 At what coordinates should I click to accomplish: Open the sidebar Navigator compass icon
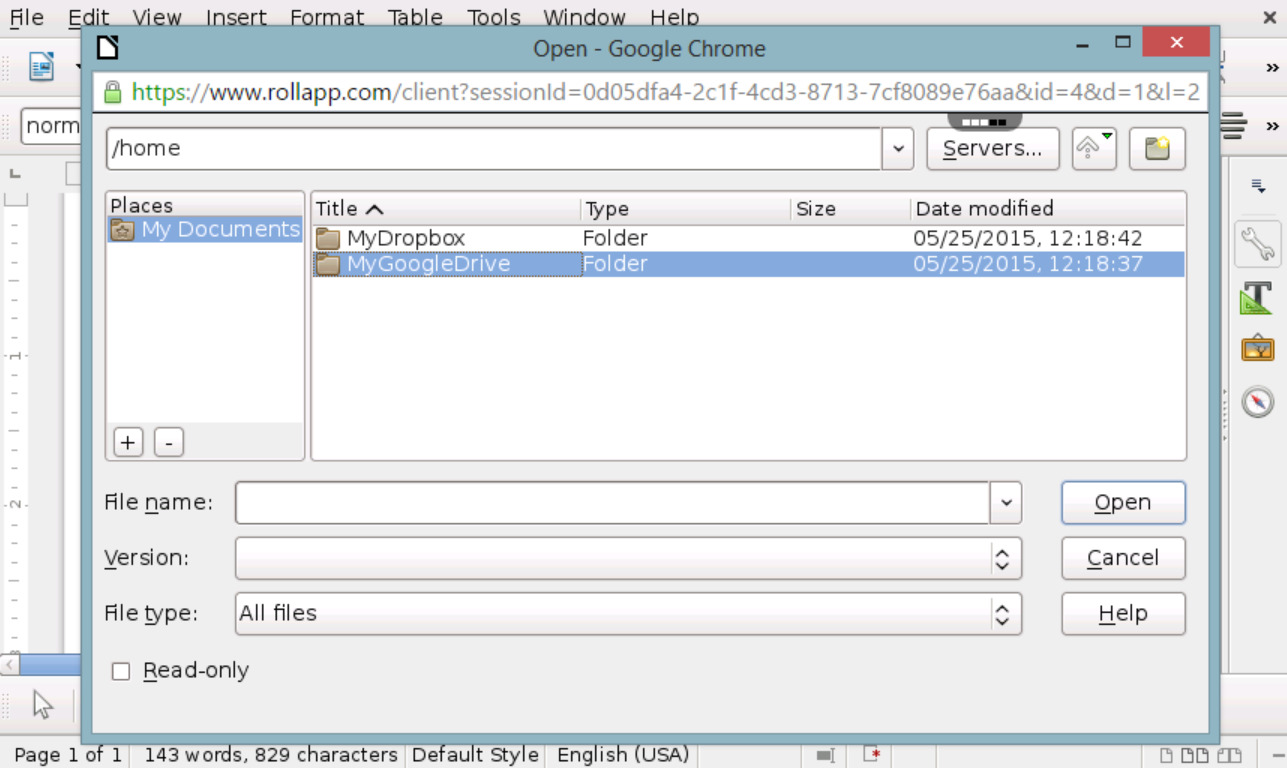(x=1257, y=401)
